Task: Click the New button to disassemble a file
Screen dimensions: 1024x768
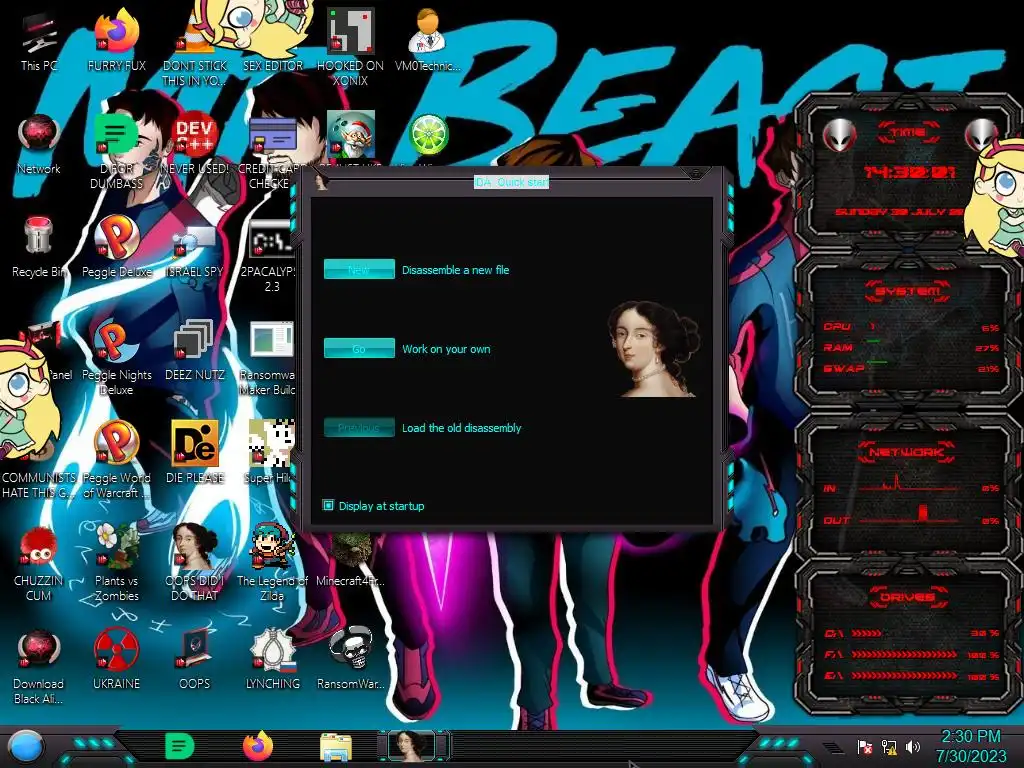Action: 359,269
